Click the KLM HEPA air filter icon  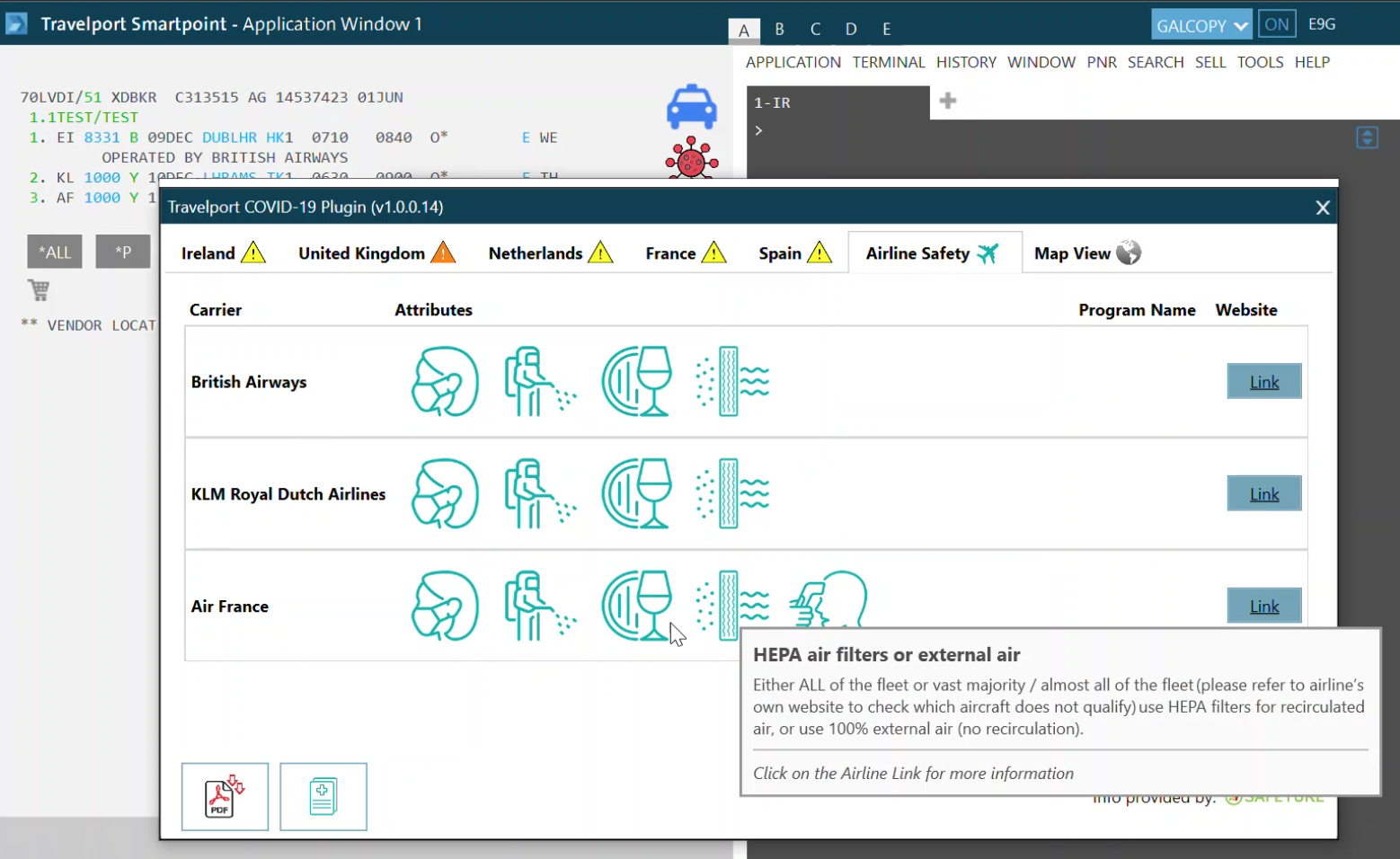[732, 494]
